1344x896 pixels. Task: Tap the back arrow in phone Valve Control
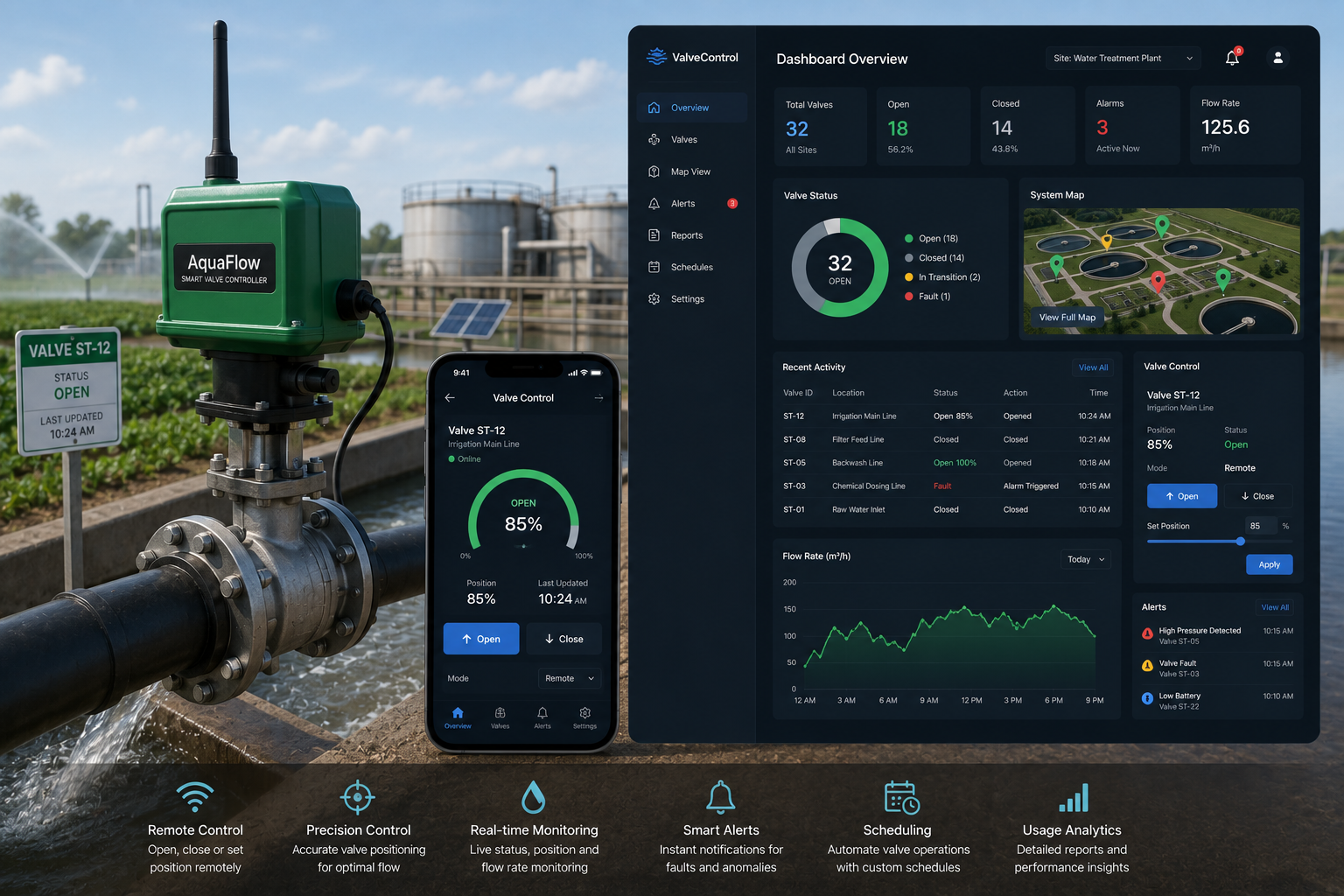pos(450,397)
